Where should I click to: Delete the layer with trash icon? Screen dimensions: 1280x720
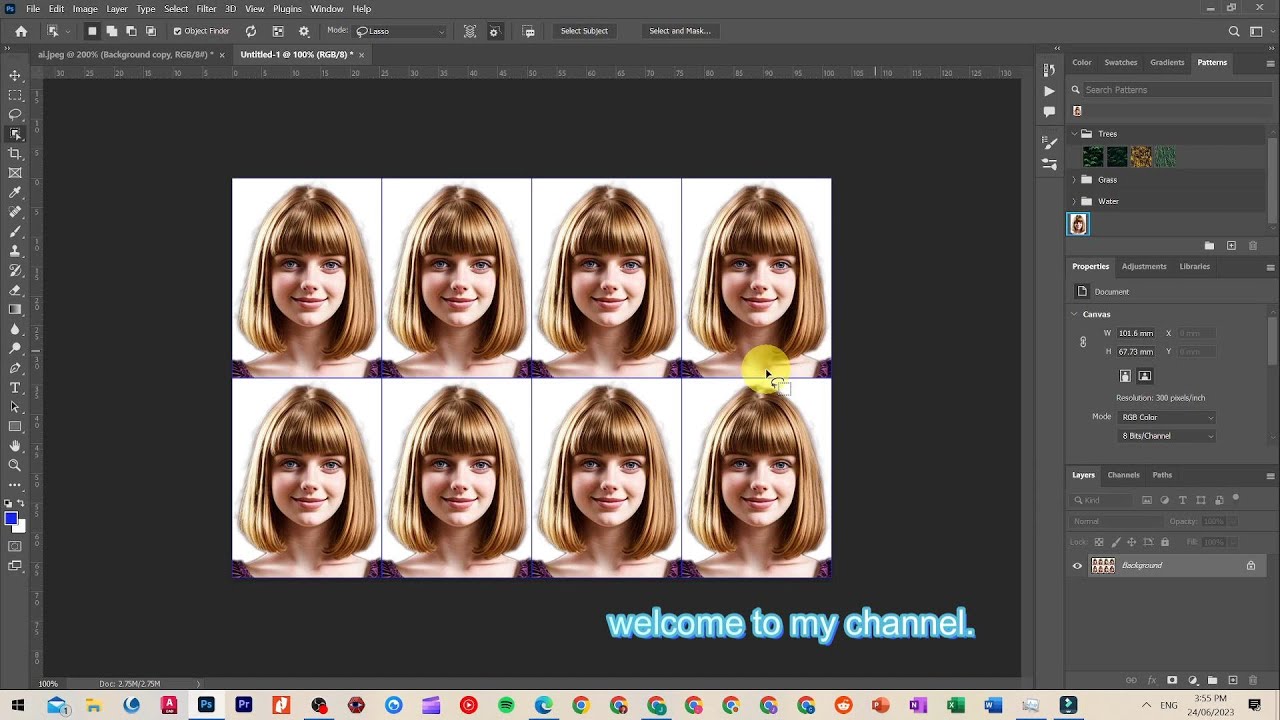click(1252, 680)
